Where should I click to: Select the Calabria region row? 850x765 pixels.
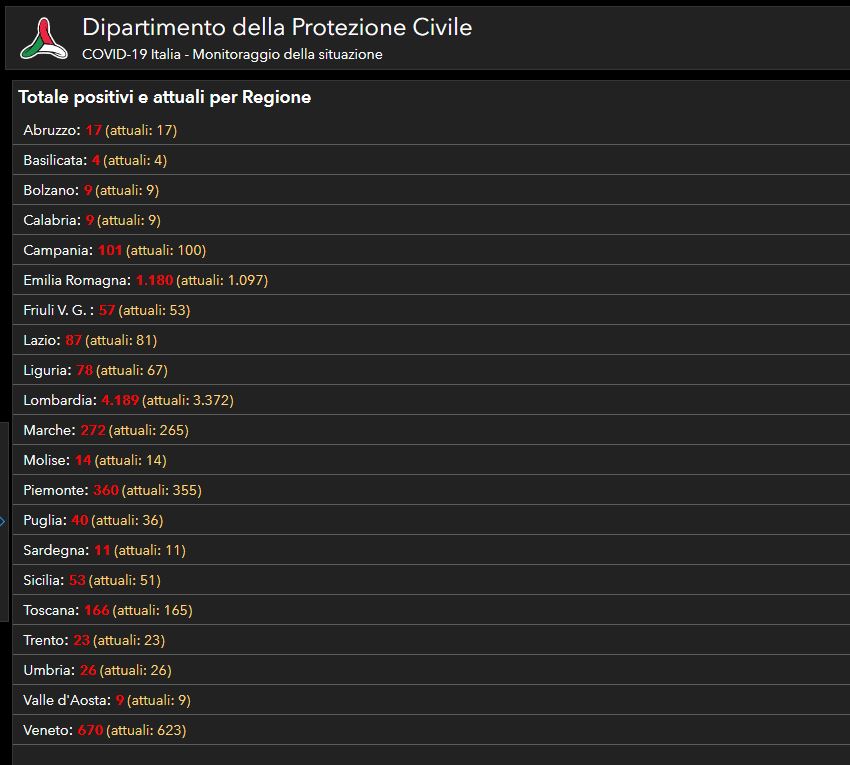(431, 220)
